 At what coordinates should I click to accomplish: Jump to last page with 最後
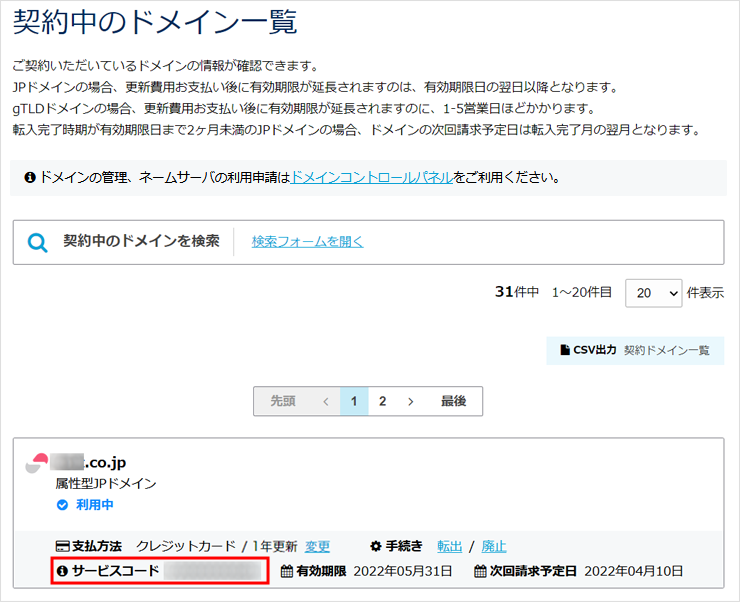(454, 401)
